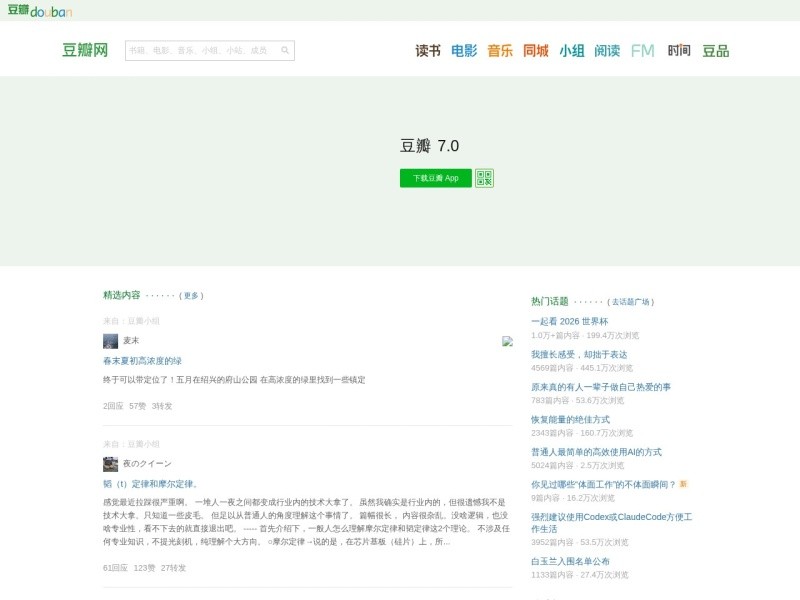Open topic 原来真的有人一辈子做自己热爱的事

click(x=601, y=387)
